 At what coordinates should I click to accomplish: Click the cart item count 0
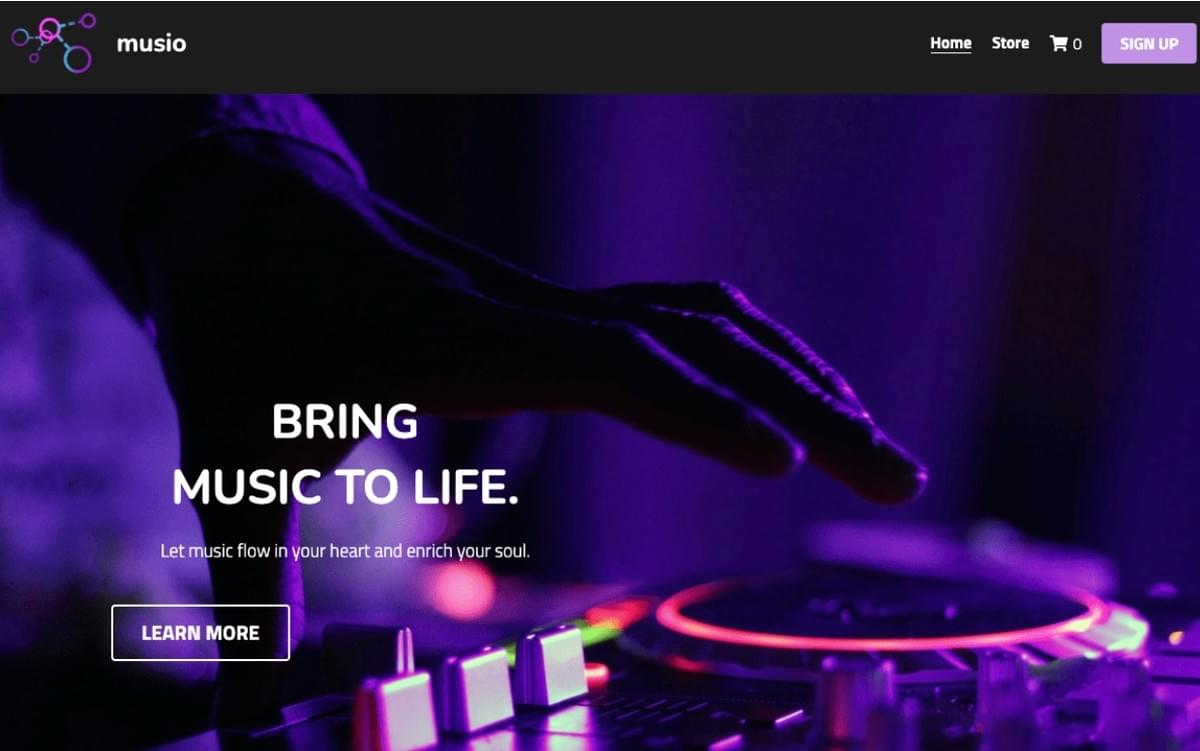[x=1077, y=44]
